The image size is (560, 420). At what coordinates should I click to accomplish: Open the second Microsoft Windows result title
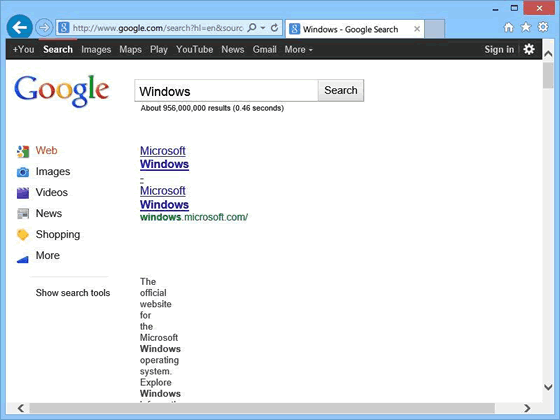point(164,198)
